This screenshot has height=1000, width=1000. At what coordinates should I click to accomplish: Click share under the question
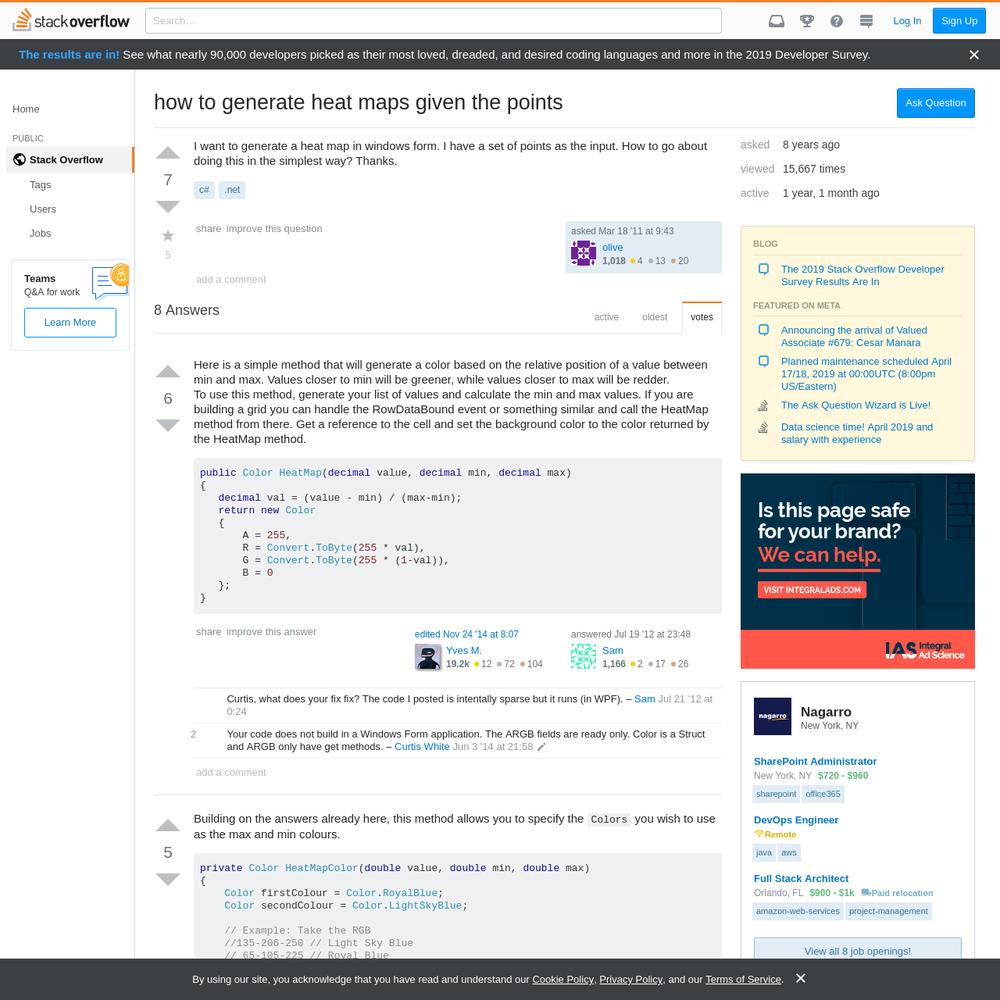pos(209,229)
